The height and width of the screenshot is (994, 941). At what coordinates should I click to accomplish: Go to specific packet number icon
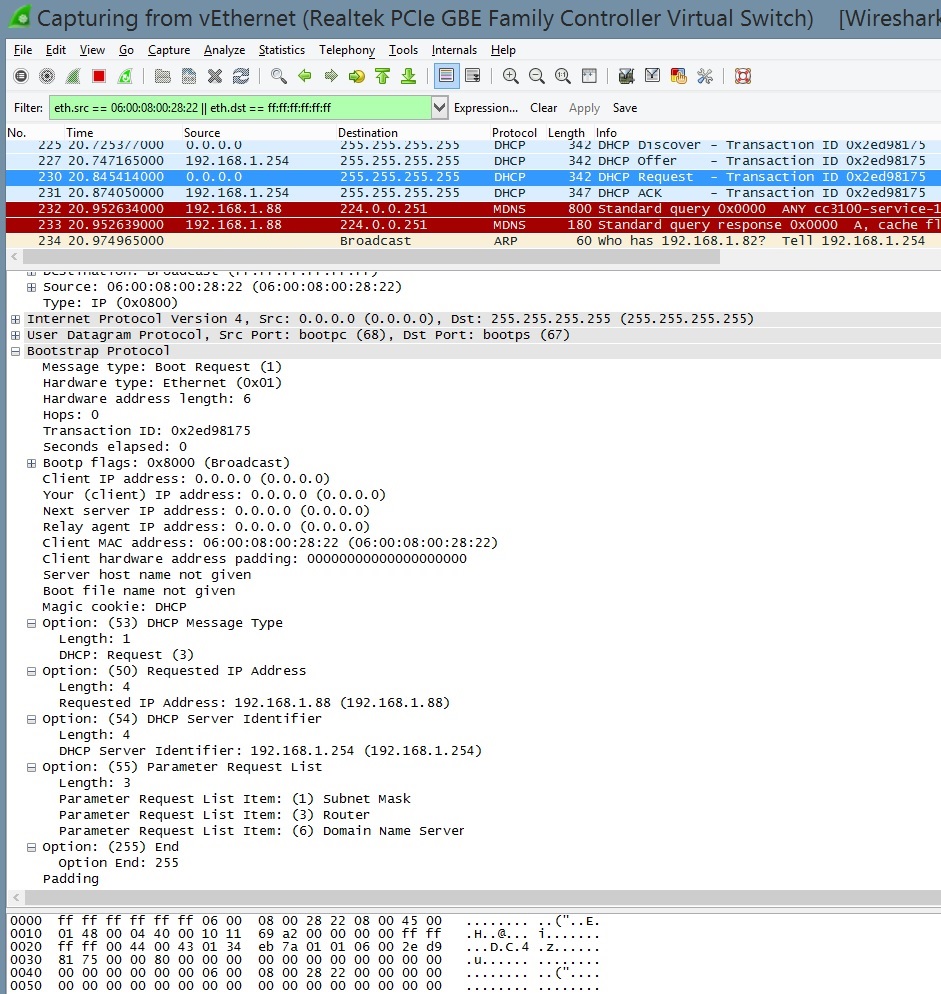tap(356, 77)
